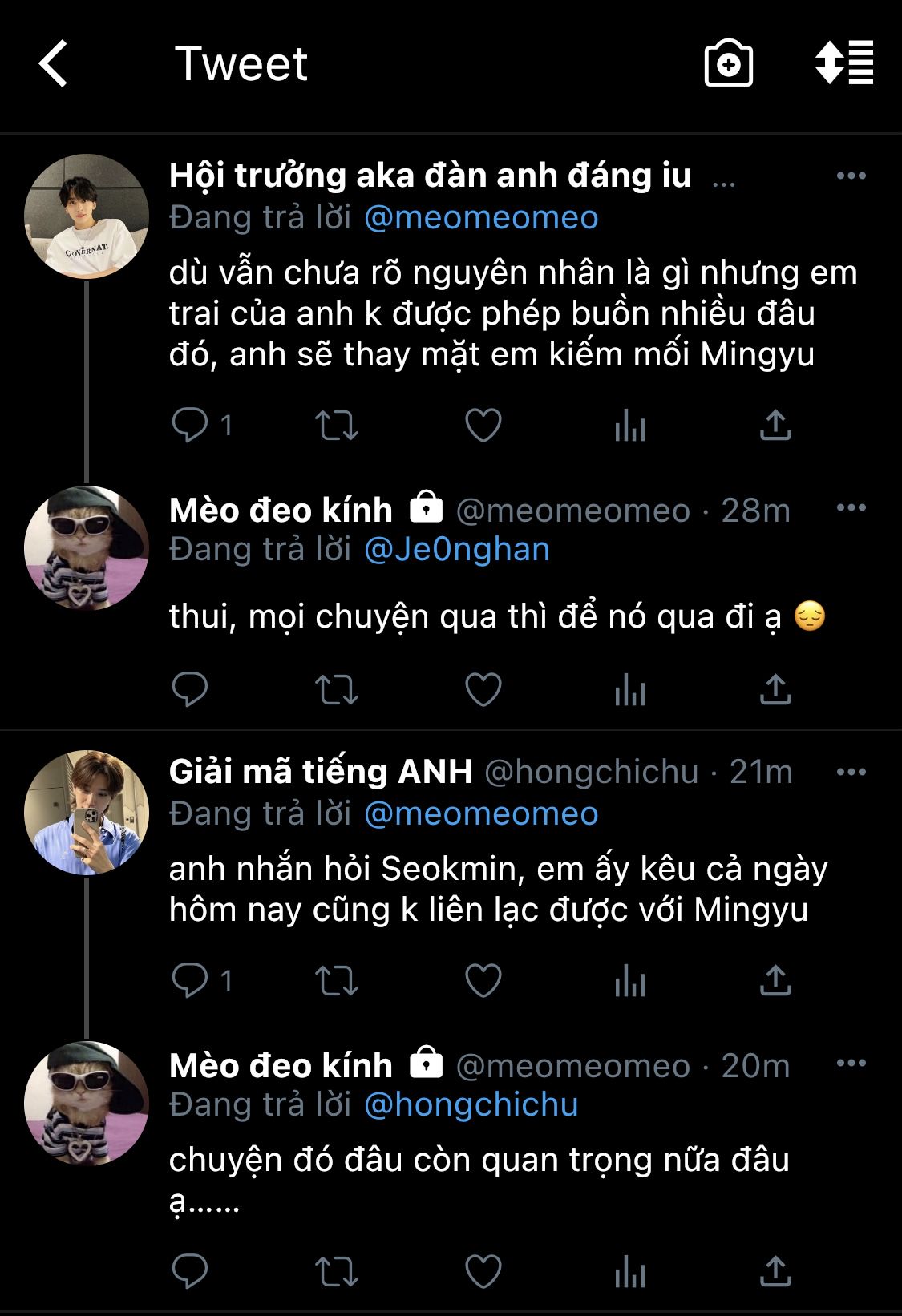Viewport: 902px width, 1316px height.
Task: Open the reply sort order icon
Action: click(x=844, y=63)
